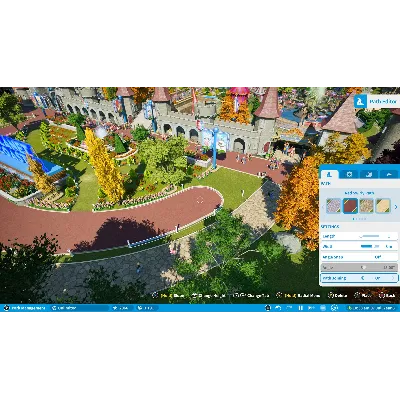Toggle the angle snap setting row
The height and width of the screenshot is (400, 400).
[x=359, y=257]
